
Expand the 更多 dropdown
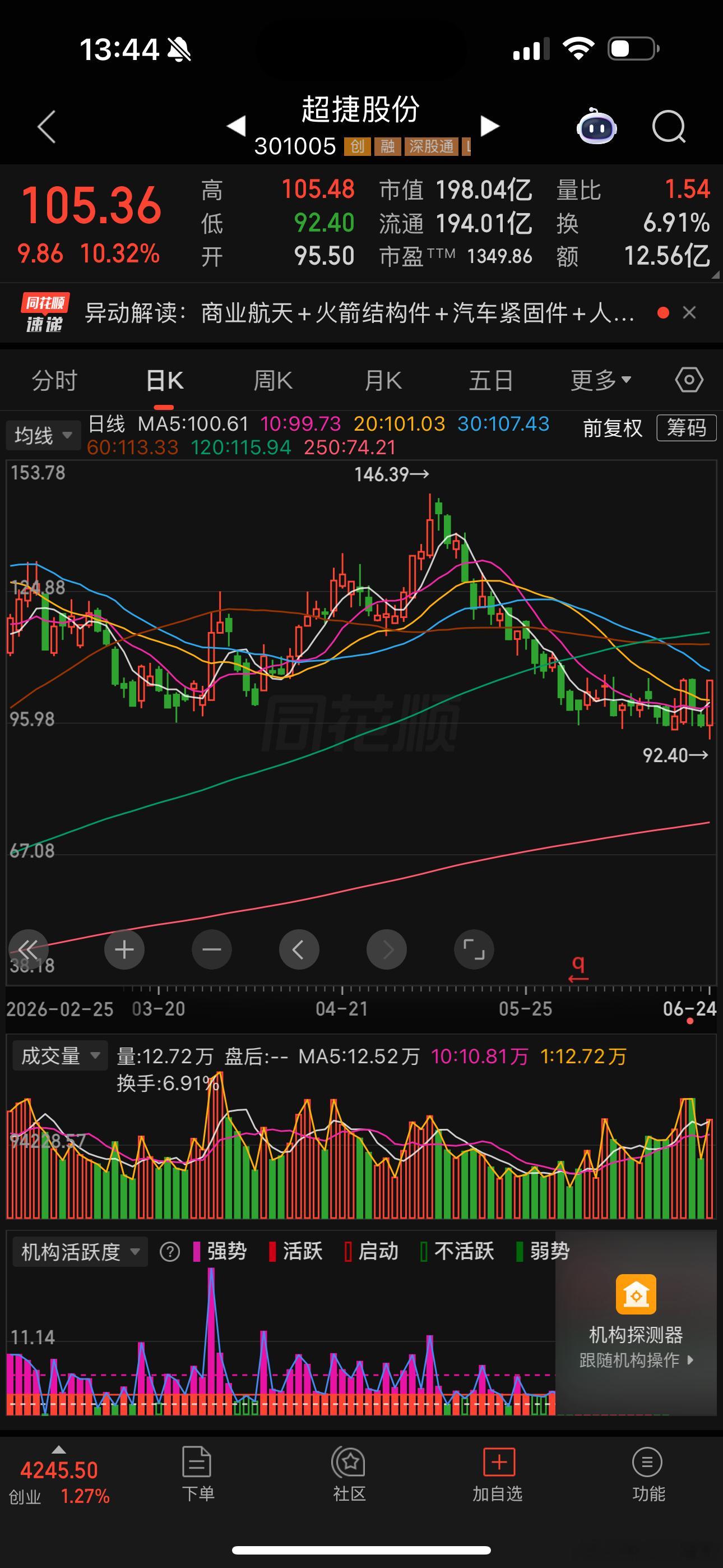(601, 380)
